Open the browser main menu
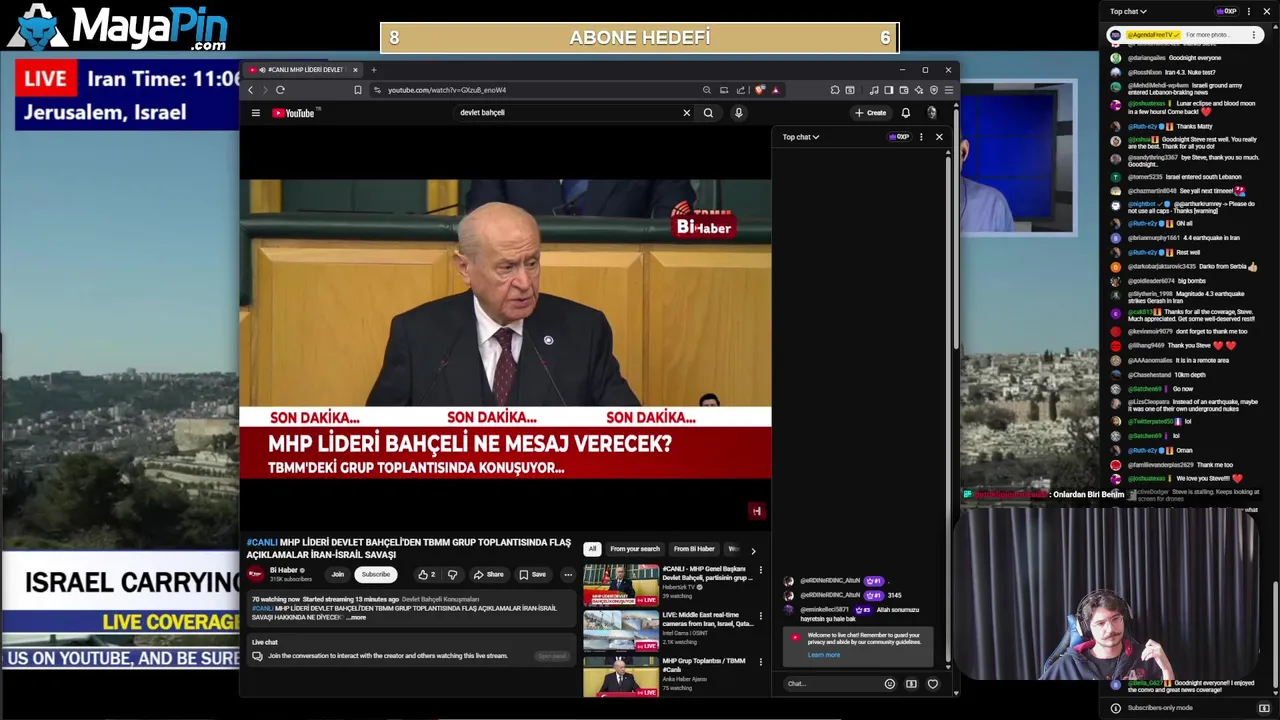The width and height of the screenshot is (1280, 720). tap(948, 90)
